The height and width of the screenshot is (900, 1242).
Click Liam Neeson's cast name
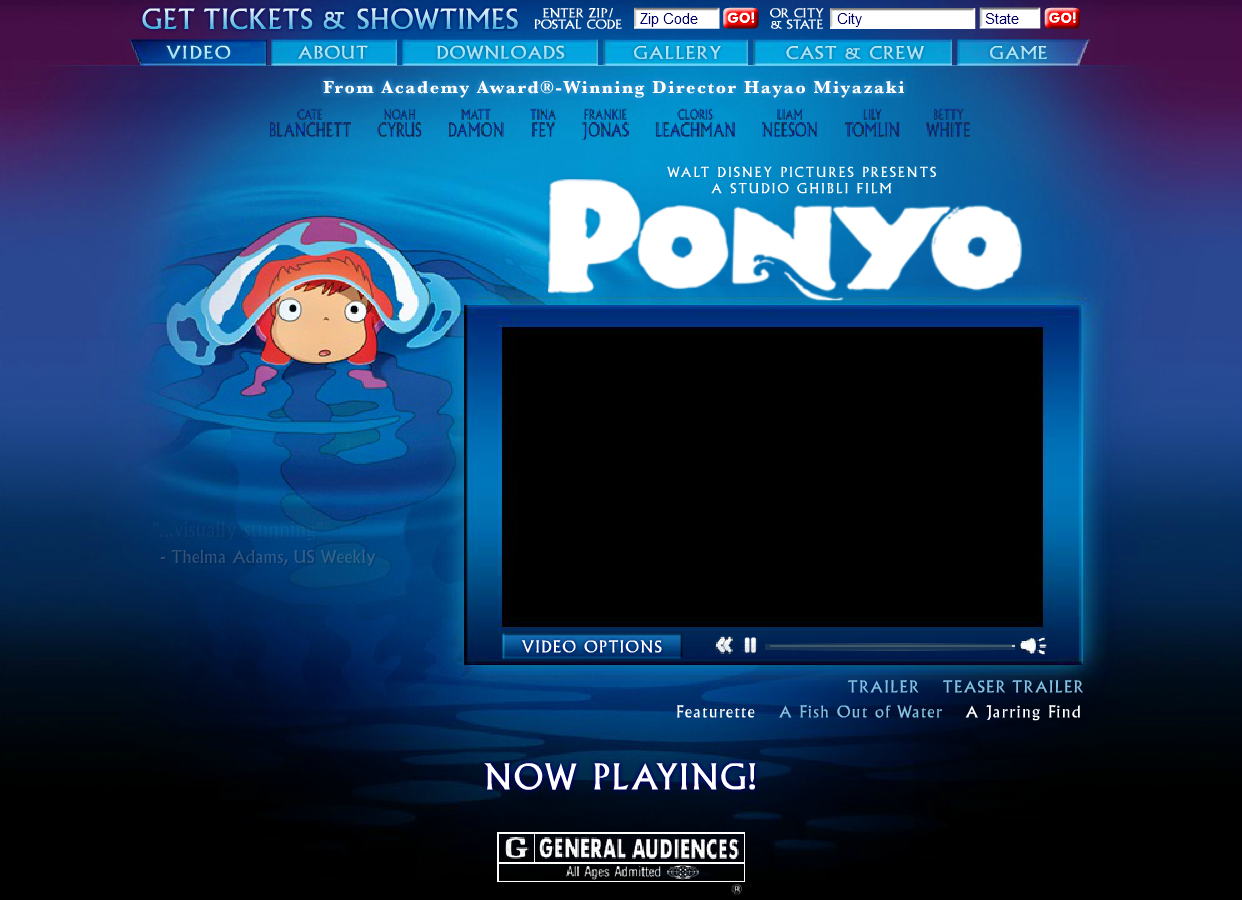(789, 124)
